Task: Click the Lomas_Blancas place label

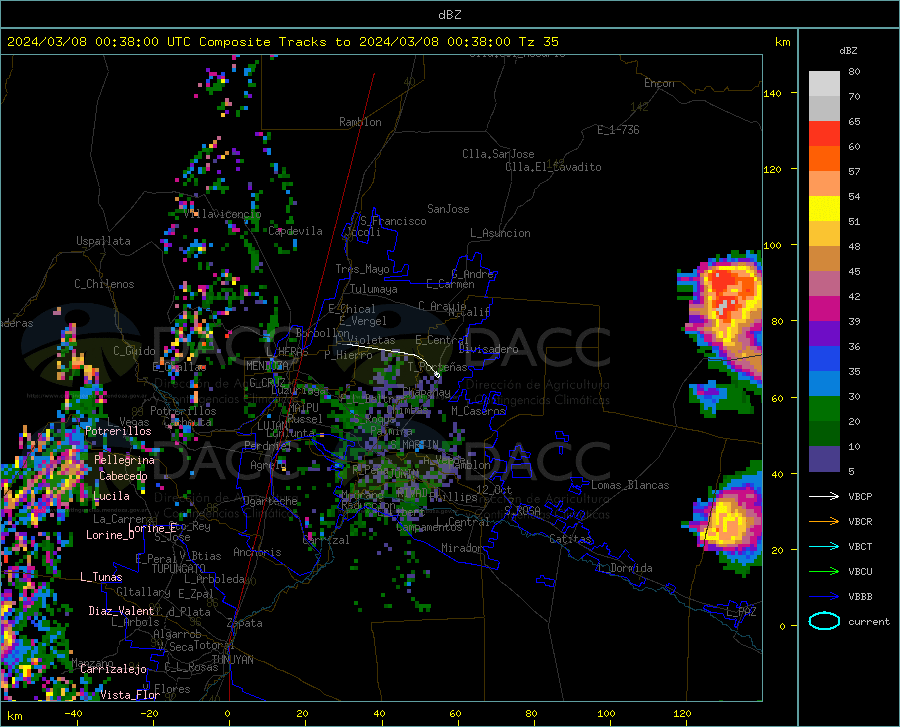Action: click(x=630, y=485)
